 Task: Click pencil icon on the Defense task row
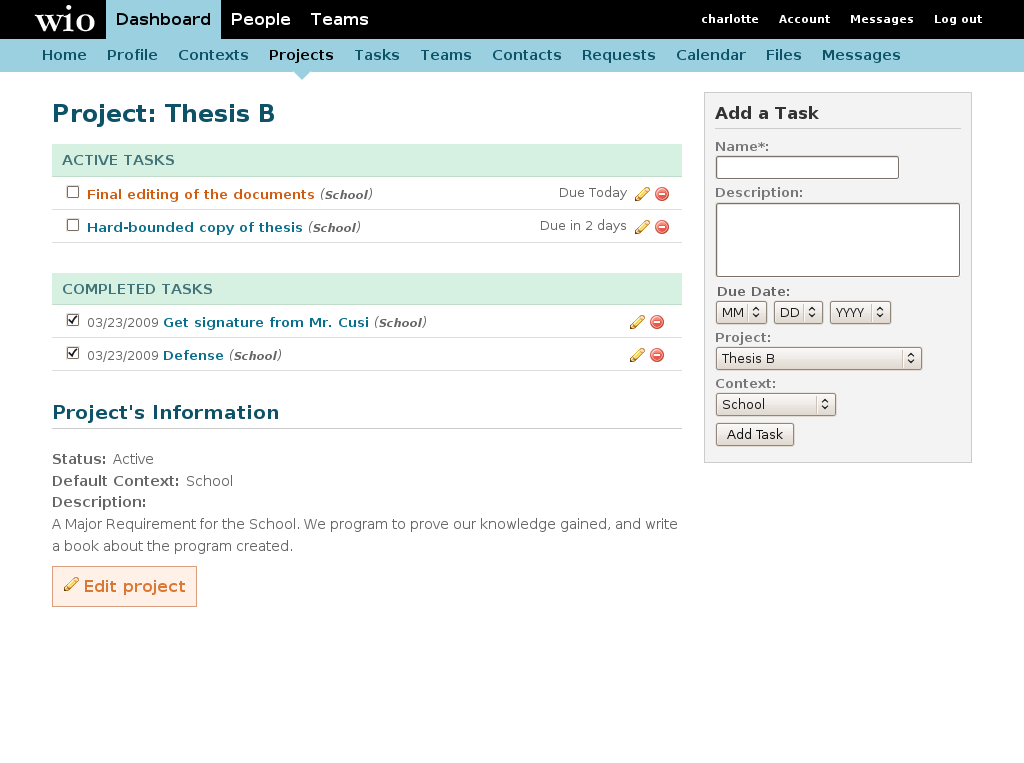(x=637, y=355)
